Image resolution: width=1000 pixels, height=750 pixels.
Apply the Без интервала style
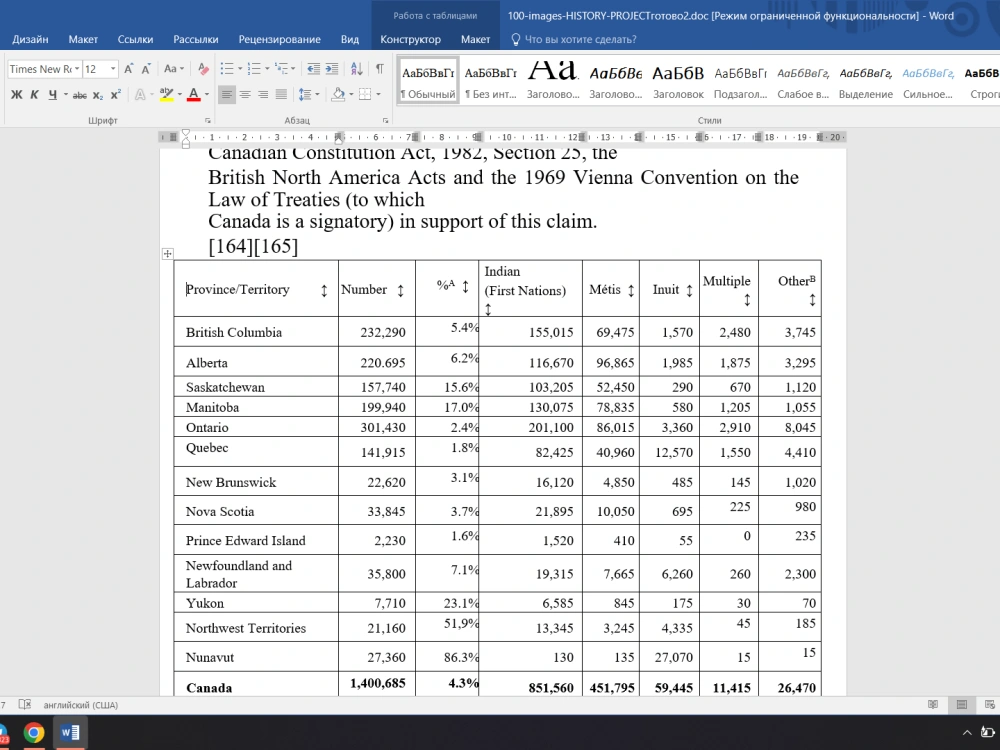pos(490,81)
